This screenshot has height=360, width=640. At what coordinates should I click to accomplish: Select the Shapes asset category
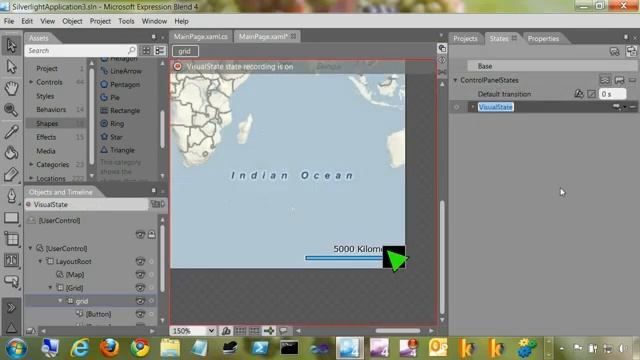pyautogui.click(x=56, y=123)
